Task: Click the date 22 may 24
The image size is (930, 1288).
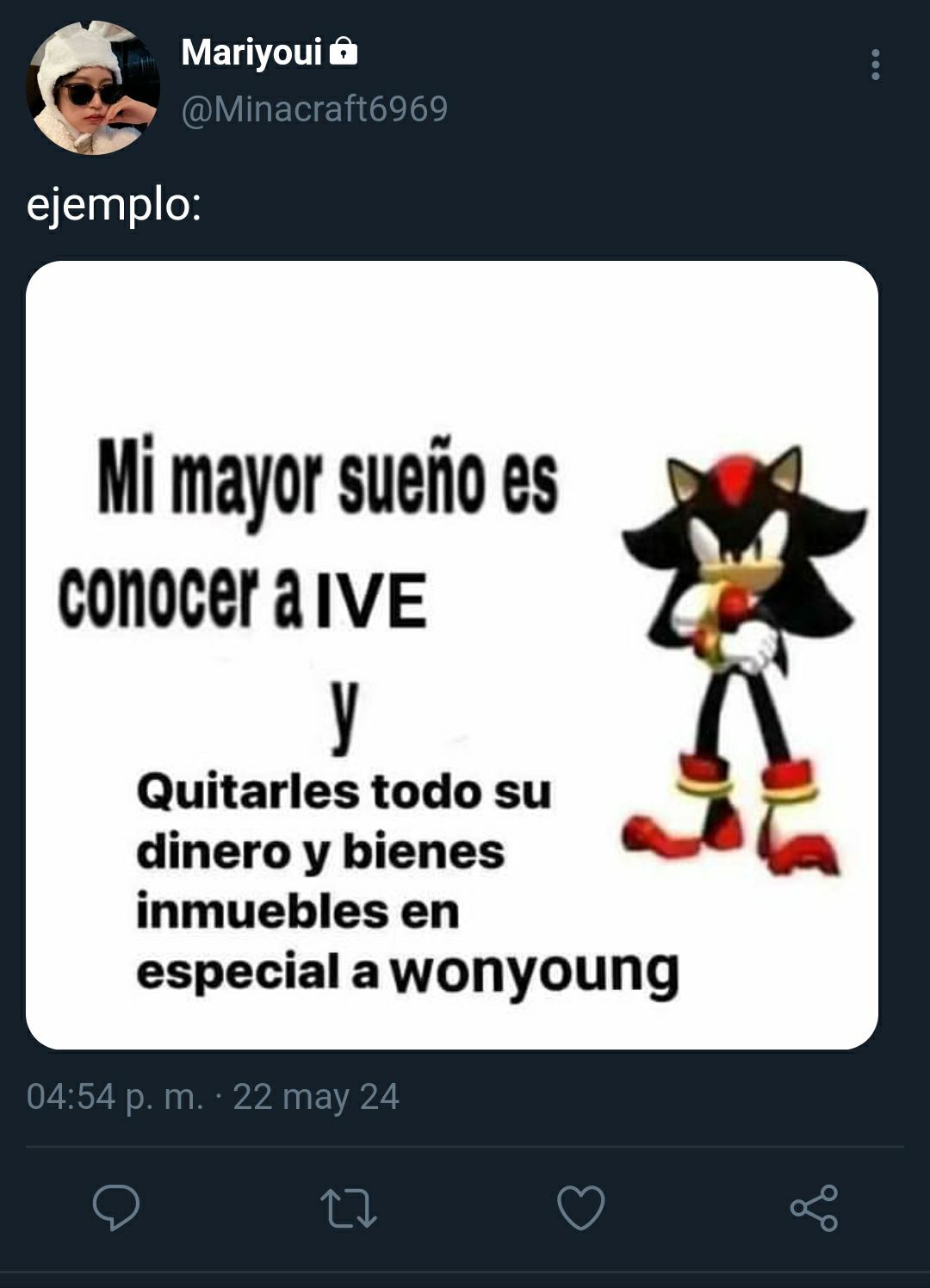Action: [316, 1097]
